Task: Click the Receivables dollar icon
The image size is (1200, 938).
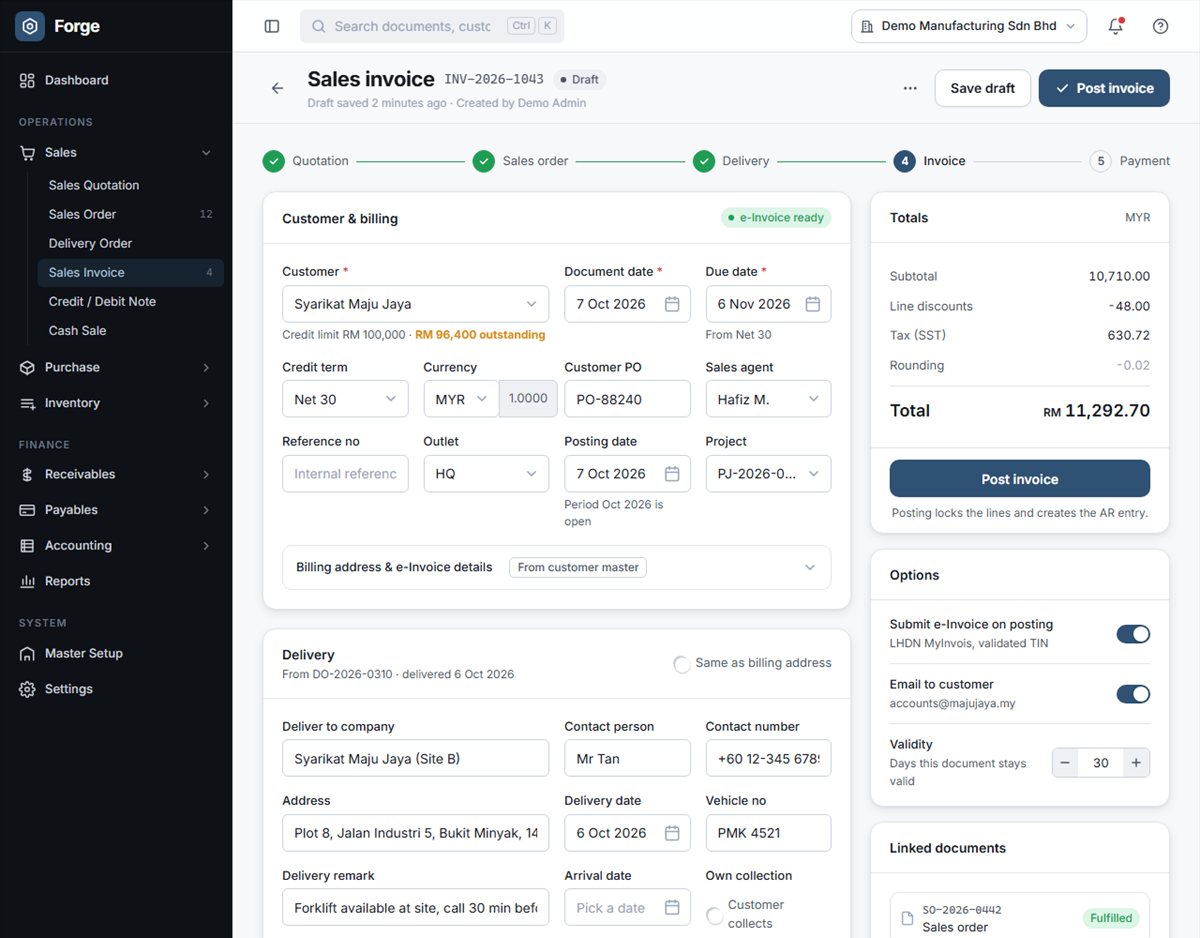Action: (27, 474)
